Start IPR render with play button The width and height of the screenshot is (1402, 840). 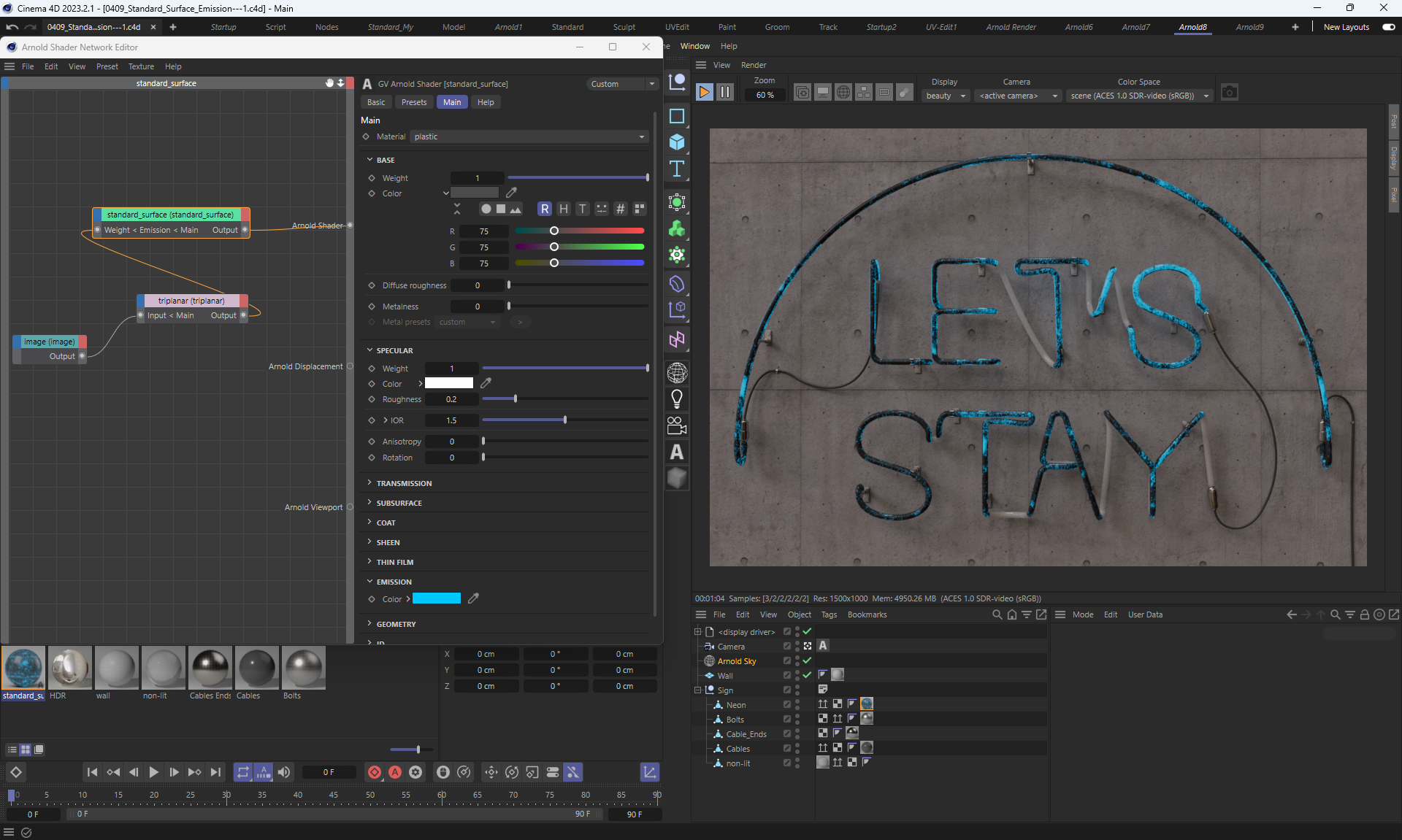pos(704,93)
